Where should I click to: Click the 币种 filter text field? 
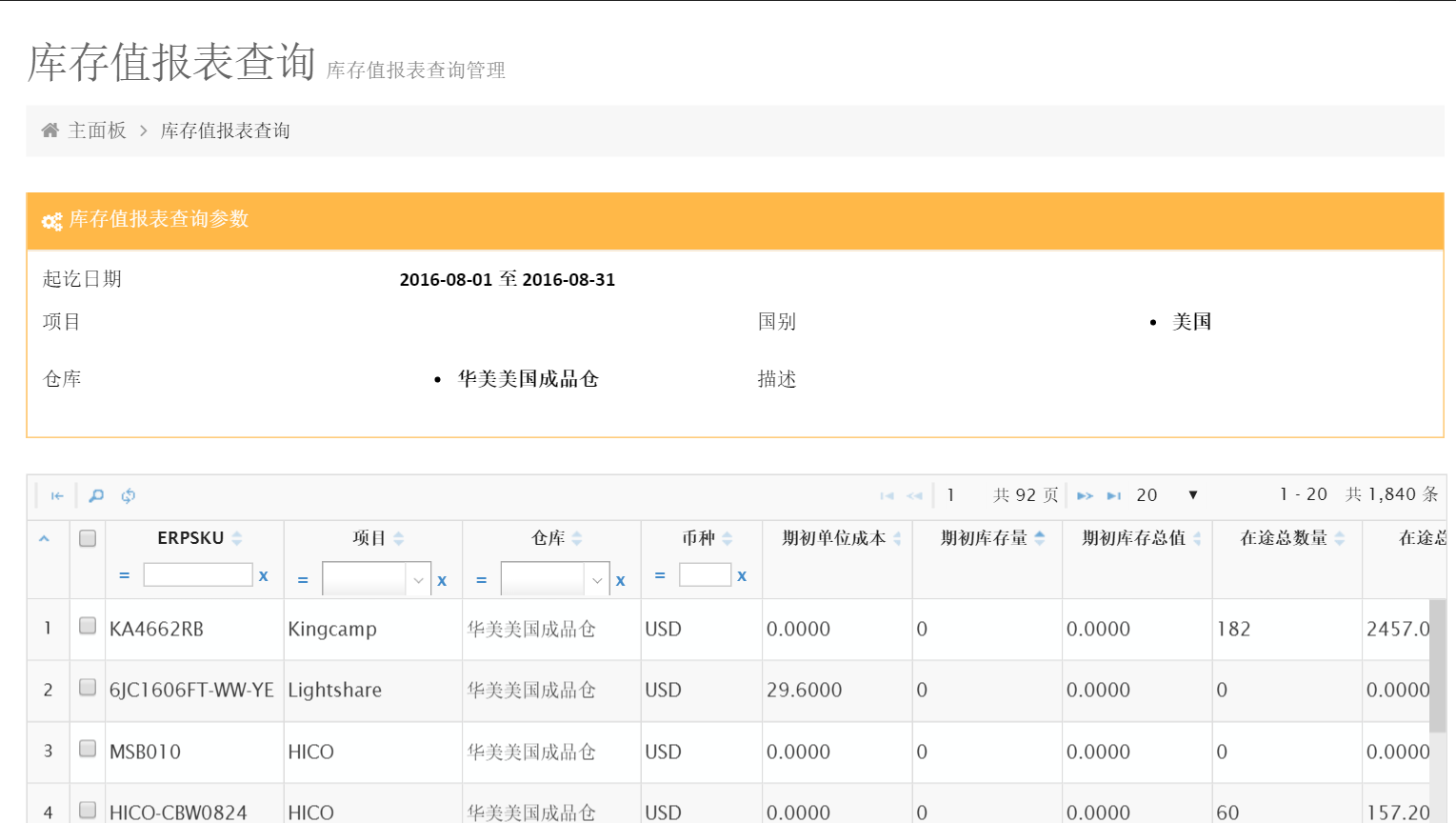pyautogui.click(x=705, y=574)
